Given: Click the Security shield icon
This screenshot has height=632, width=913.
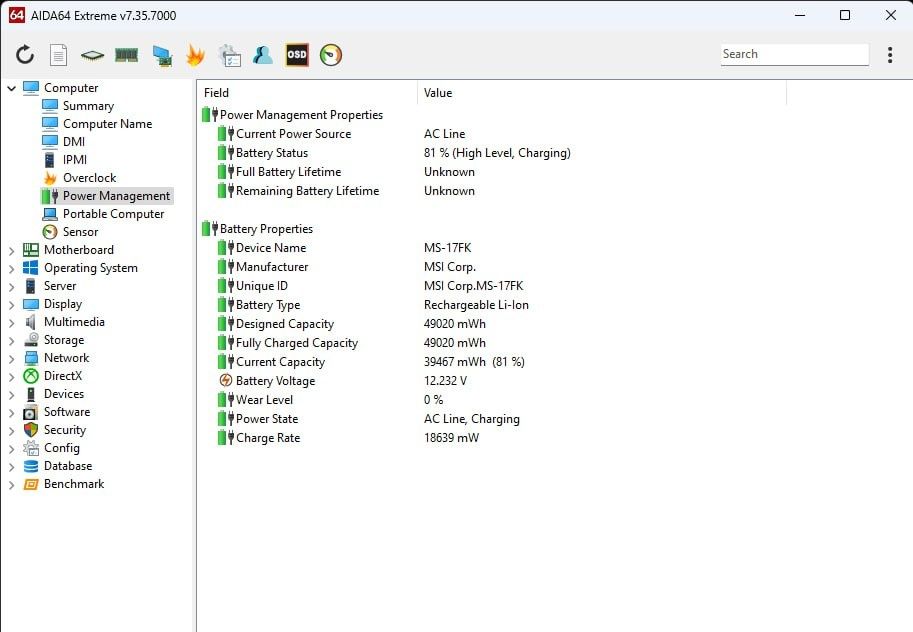Looking at the screenshot, I should [30, 430].
